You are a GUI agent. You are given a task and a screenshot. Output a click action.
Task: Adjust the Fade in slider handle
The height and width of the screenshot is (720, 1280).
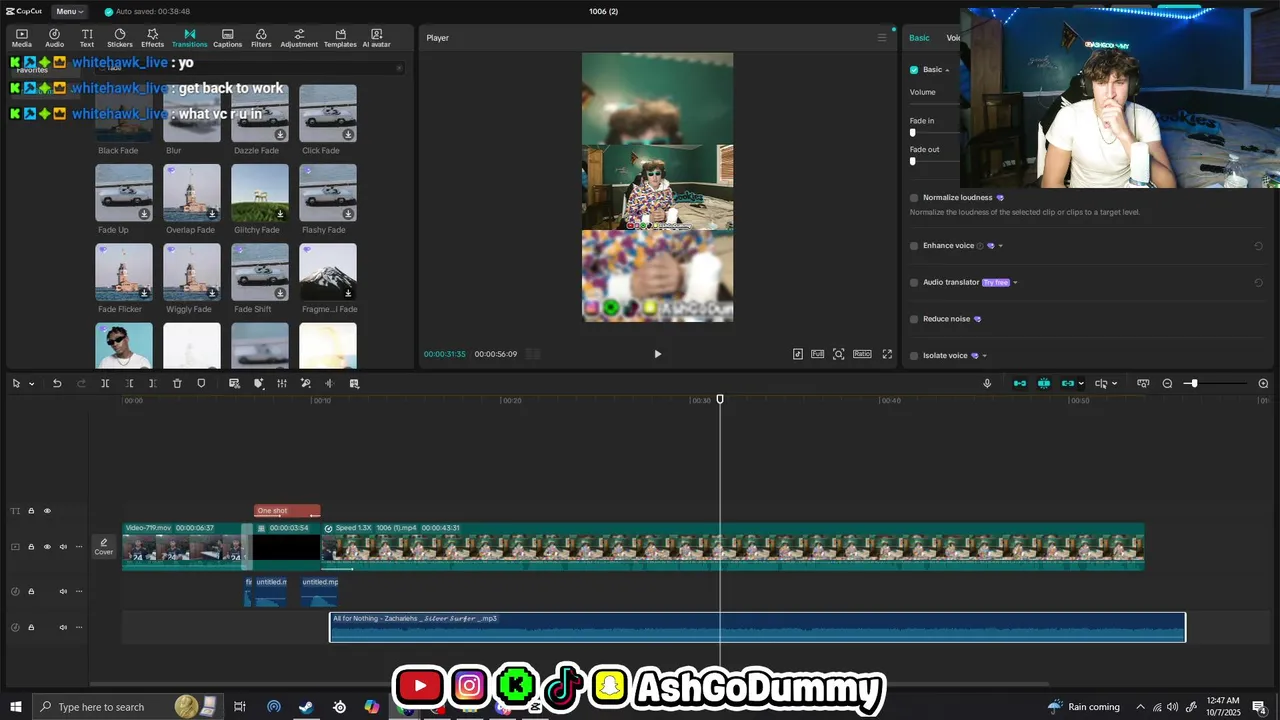[x=912, y=132]
